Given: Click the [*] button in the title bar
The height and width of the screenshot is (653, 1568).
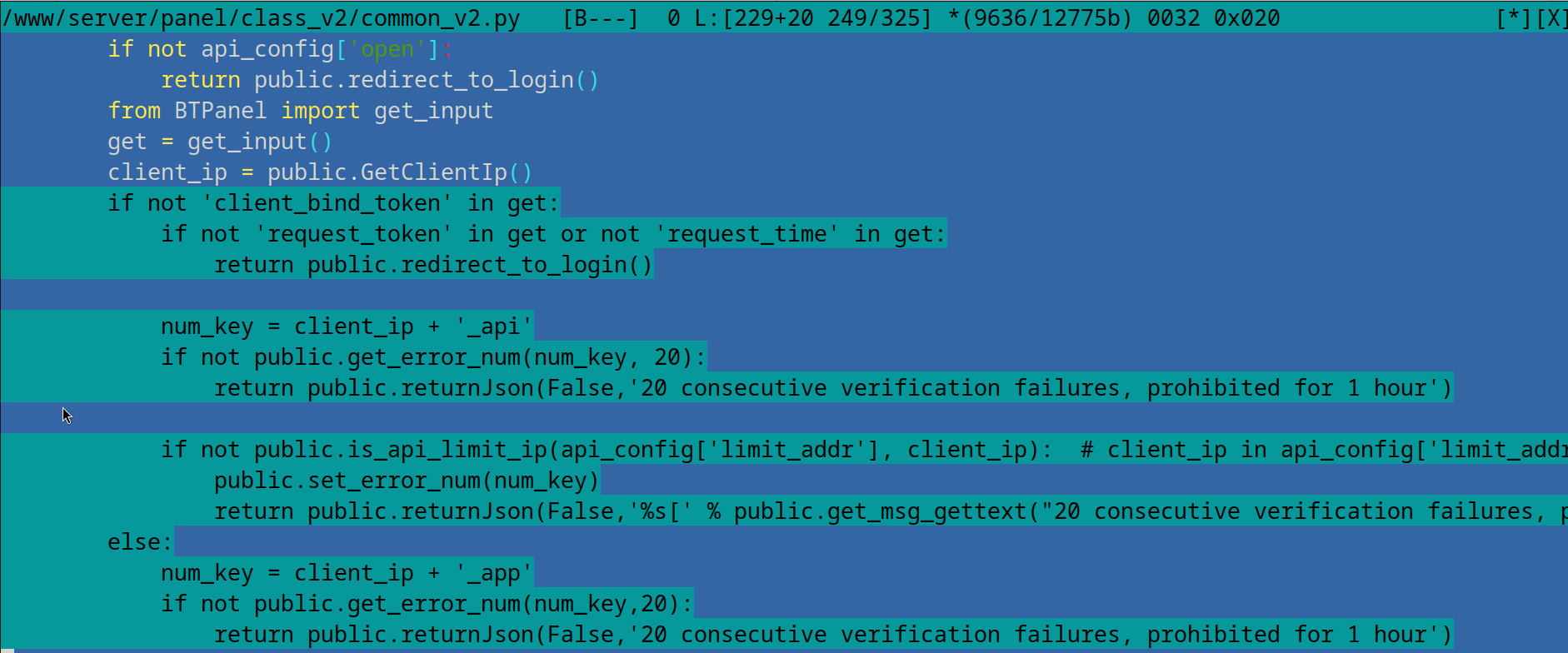Looking at the screenshot, I should point(1513,17).
